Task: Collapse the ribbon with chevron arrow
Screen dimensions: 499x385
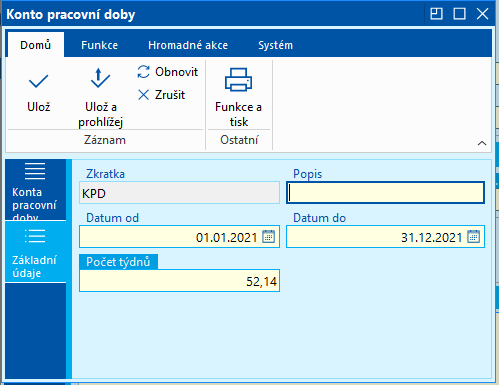Action: tap(482, 143)
